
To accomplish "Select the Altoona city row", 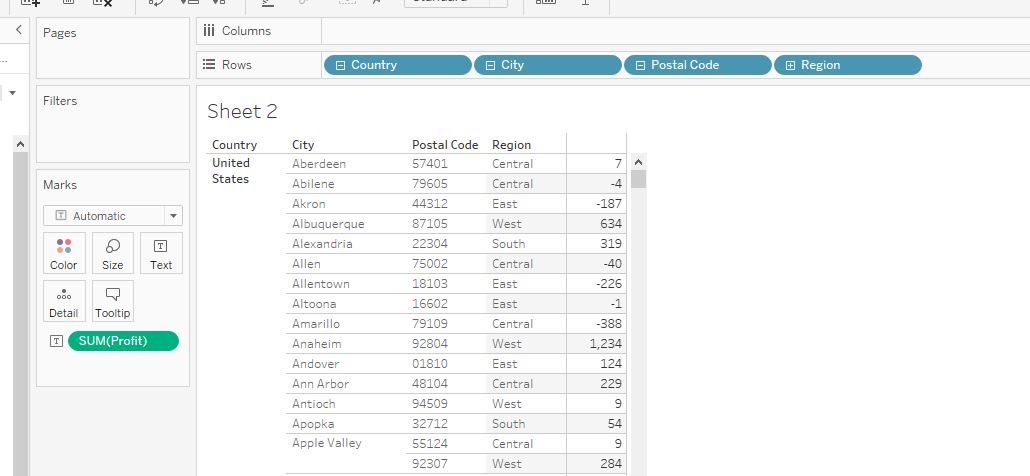I will click(314, 304).
